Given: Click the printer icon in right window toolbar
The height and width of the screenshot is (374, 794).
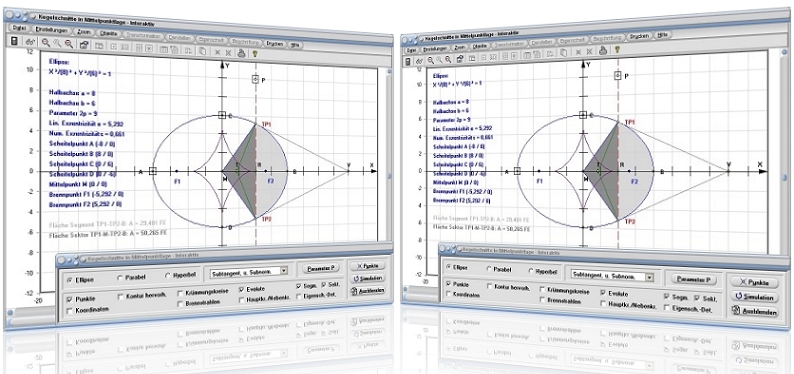Looking at the screenshot, I should click(603, 50).
